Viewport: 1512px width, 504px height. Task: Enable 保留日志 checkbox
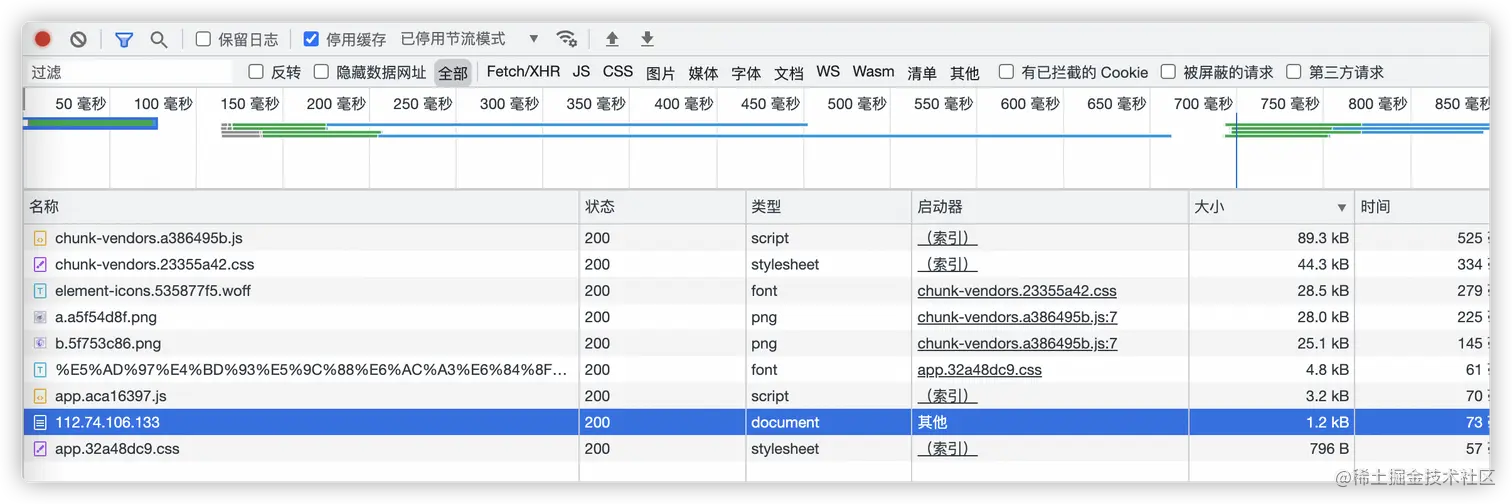coord(203,39)
